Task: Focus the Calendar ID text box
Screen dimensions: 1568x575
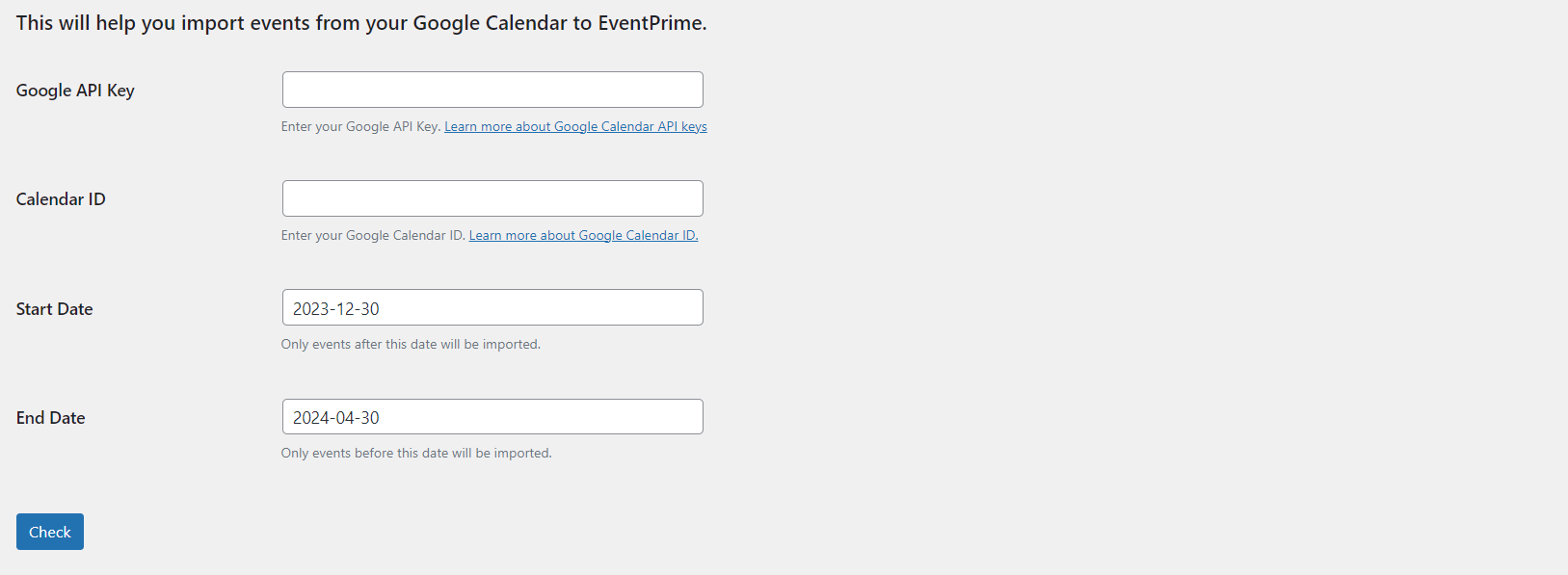Action: (492, 198)
